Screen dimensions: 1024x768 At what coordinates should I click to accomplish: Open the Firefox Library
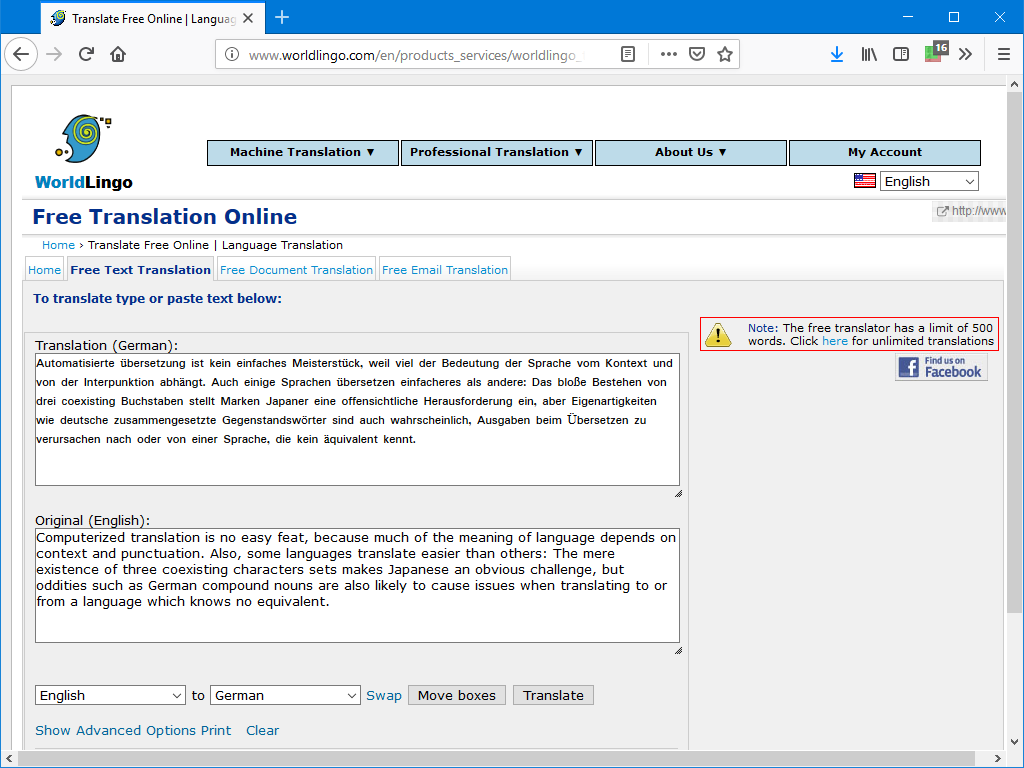869,54
